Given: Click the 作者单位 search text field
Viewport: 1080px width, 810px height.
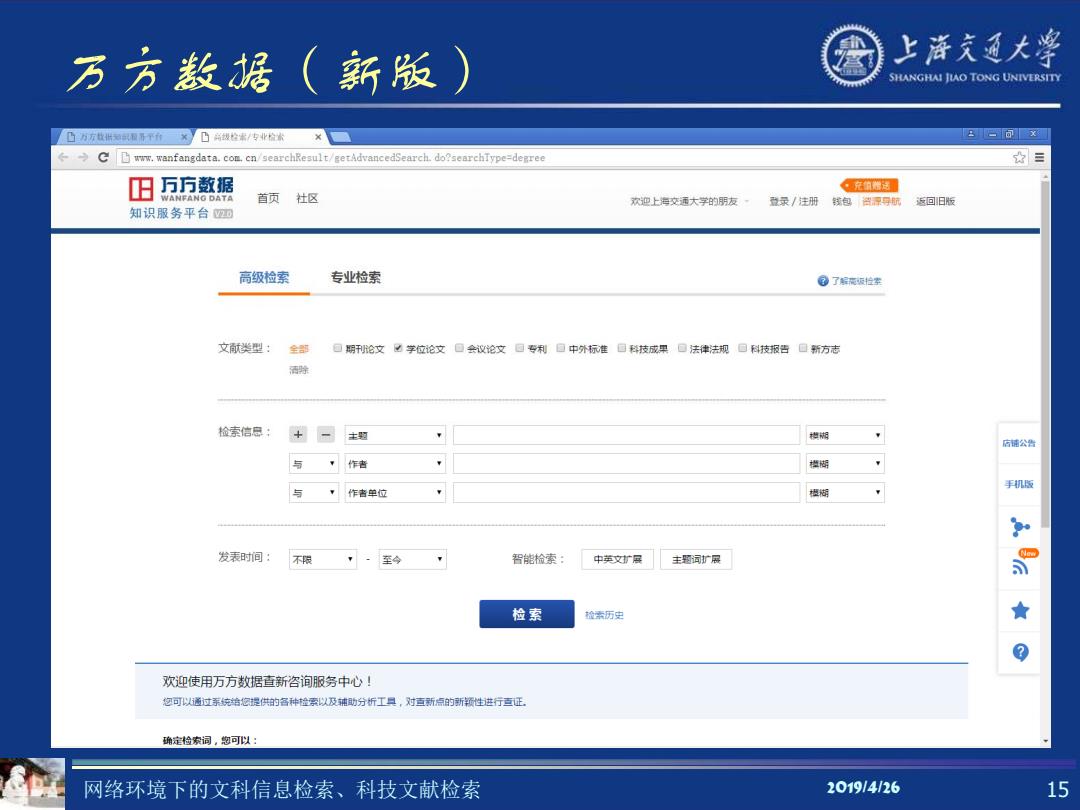Looking at the screenshot, I should (x=626, y=492).
